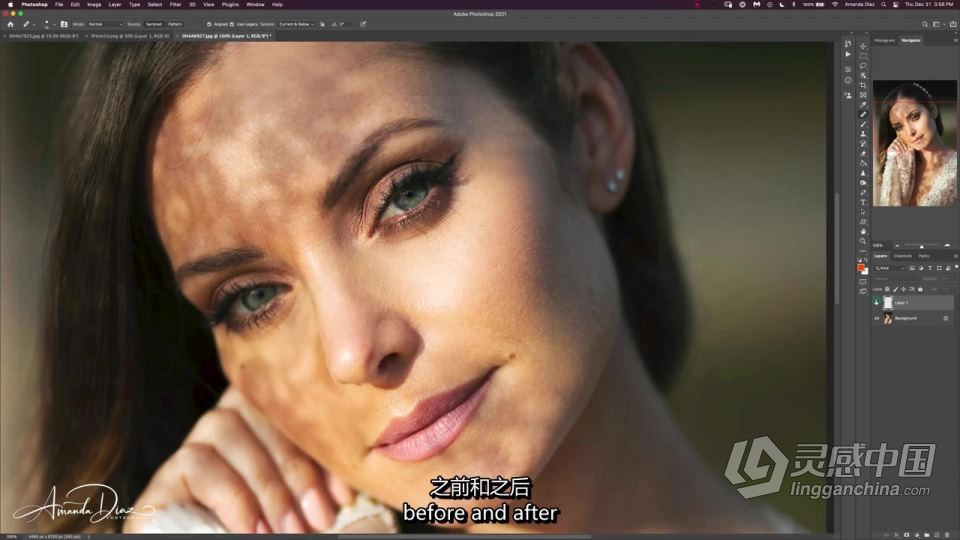Select the Paint Bucket tool
960x540 pixels.
tap(863, 163)
